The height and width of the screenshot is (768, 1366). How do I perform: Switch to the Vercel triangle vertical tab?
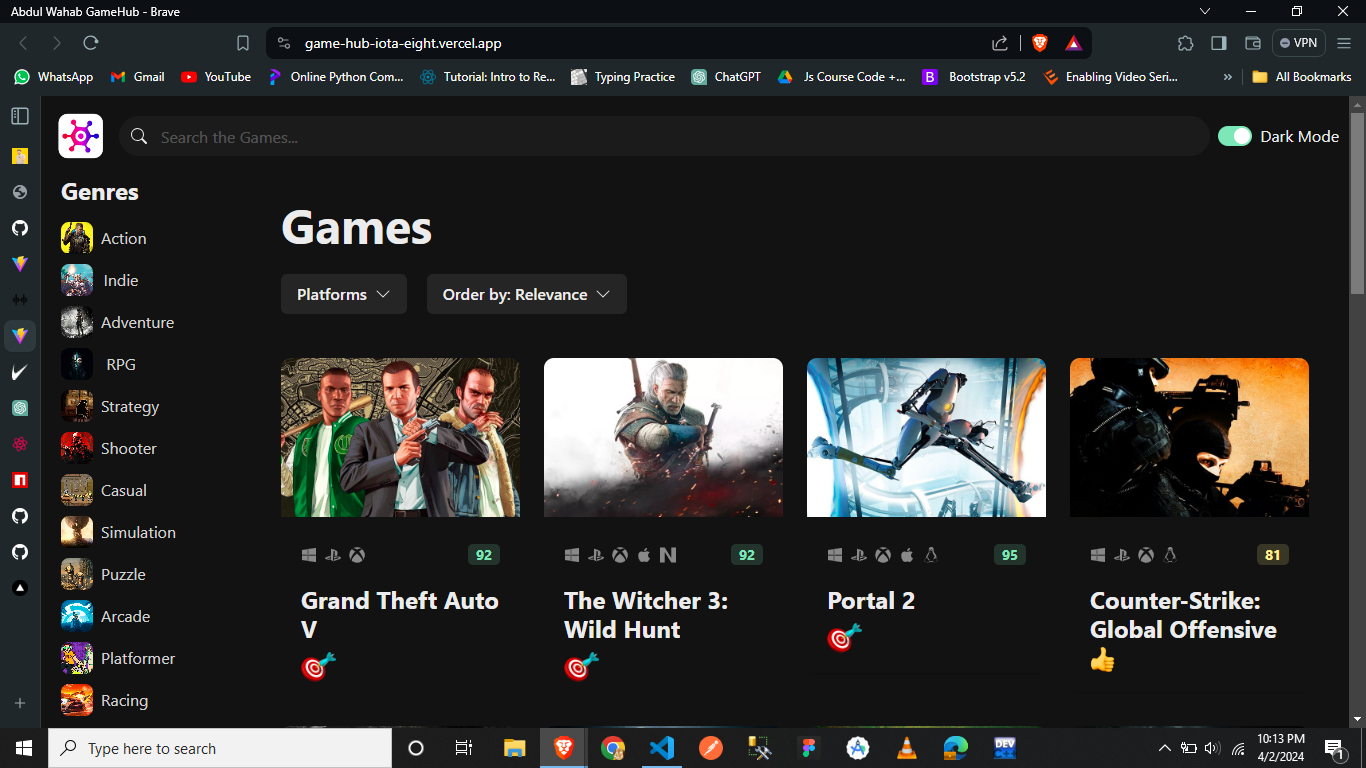tap(20, 588)
